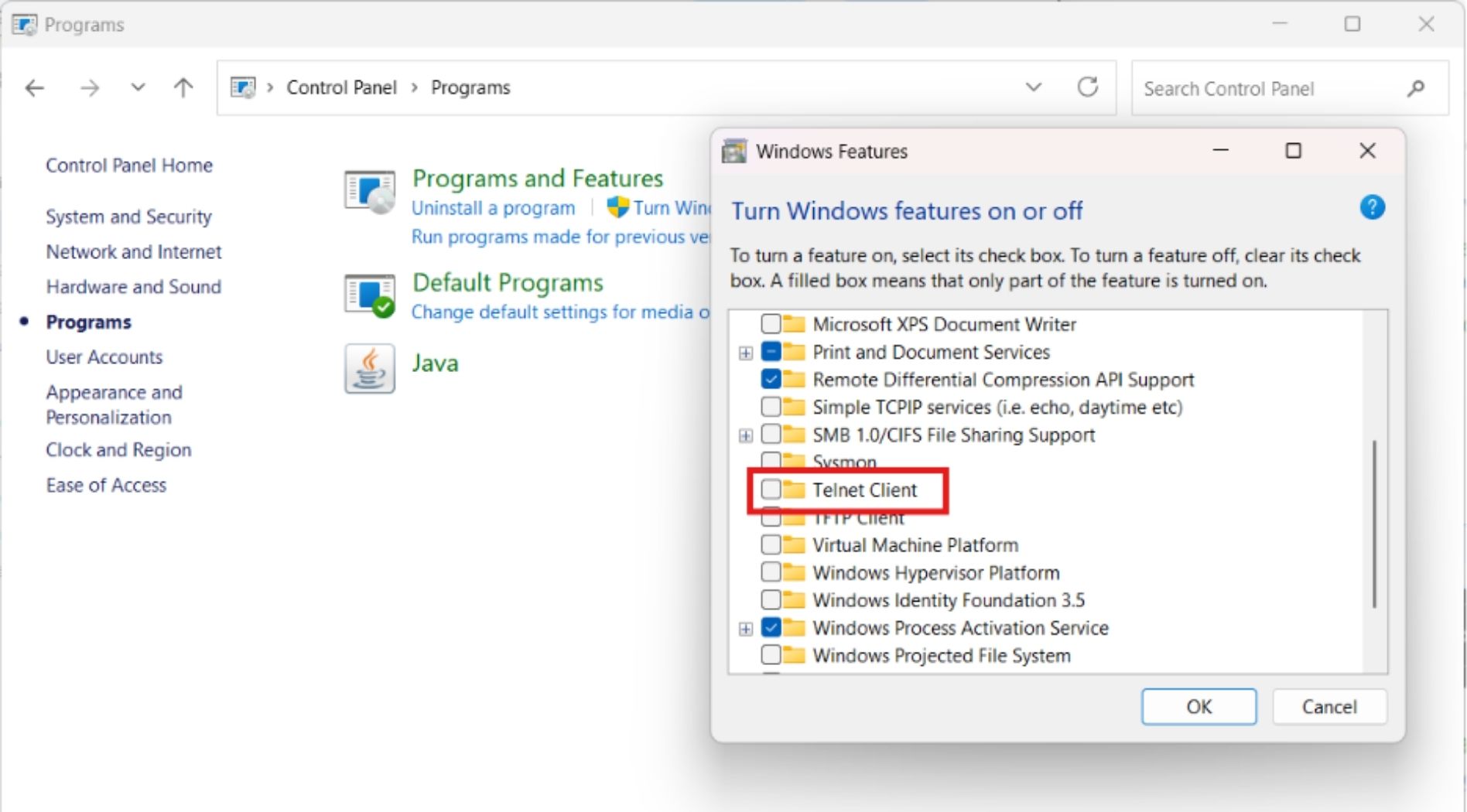Click Uninstall a program link
Viewport: 1467px width, 812px height.
pos(493,208)
